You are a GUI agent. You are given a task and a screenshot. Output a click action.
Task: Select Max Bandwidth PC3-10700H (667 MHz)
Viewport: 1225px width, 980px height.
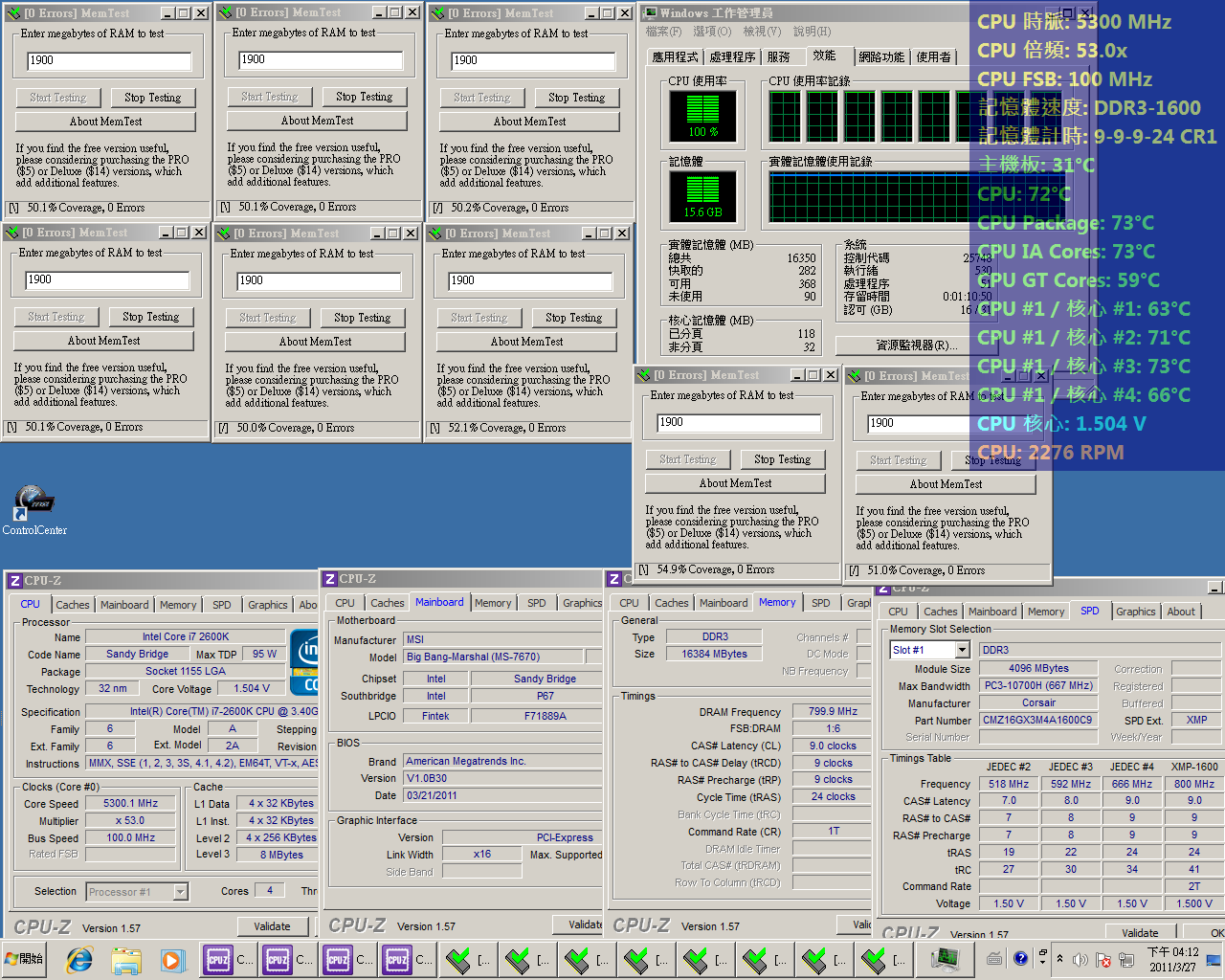pos(1038,685)
